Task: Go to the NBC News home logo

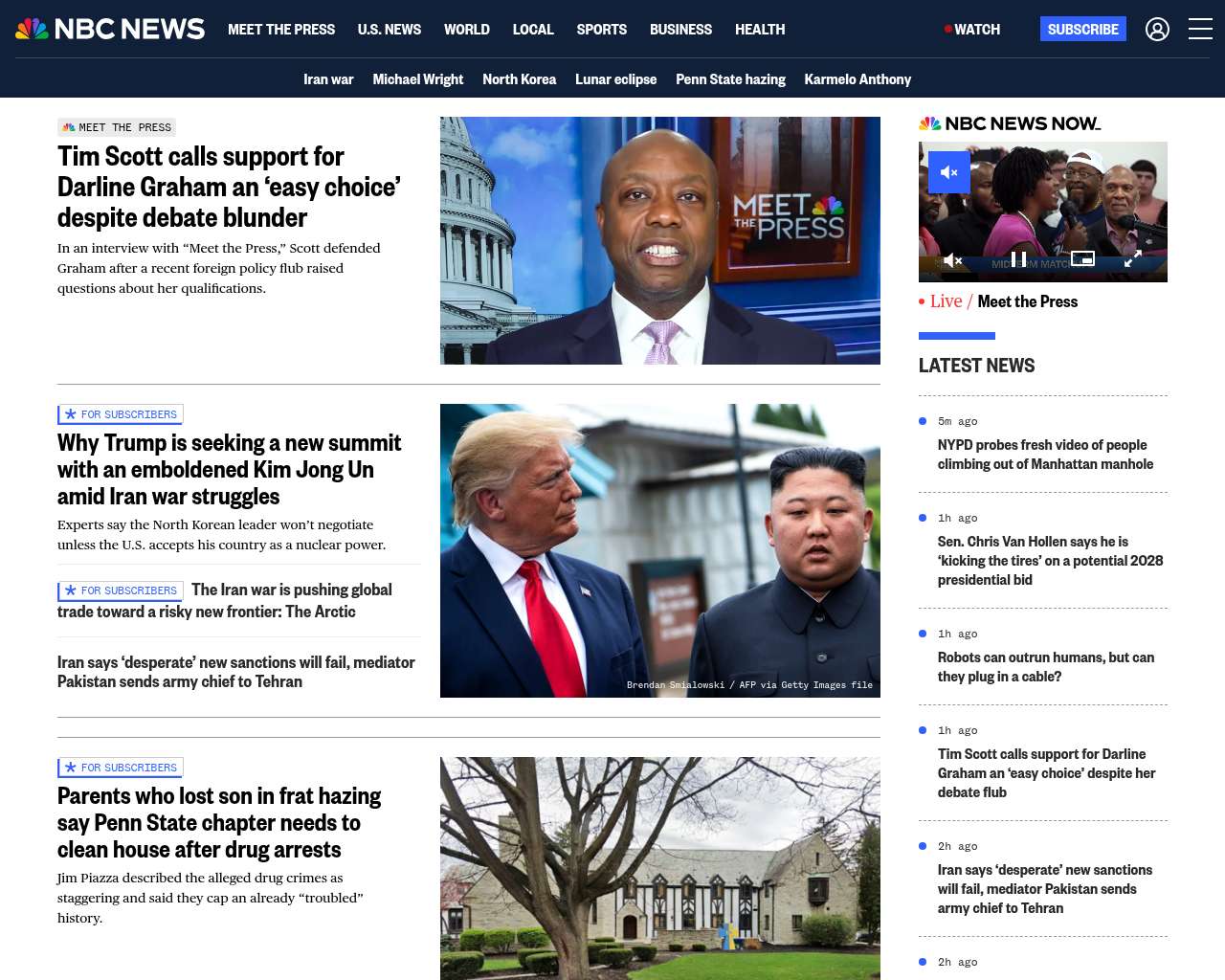Action: pos(110,29)
